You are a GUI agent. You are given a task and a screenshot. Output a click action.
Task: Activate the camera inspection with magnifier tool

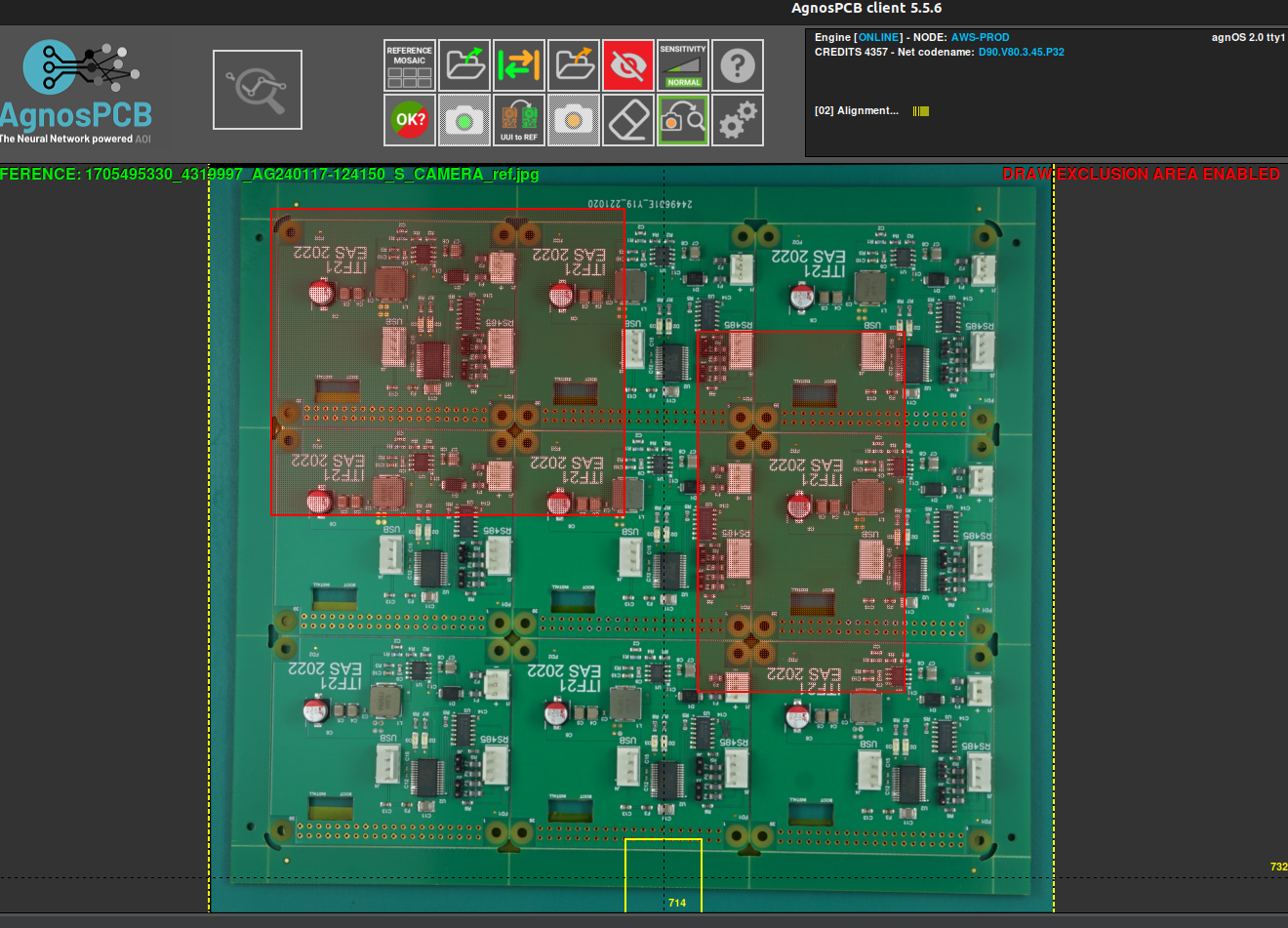click(682, 119)
